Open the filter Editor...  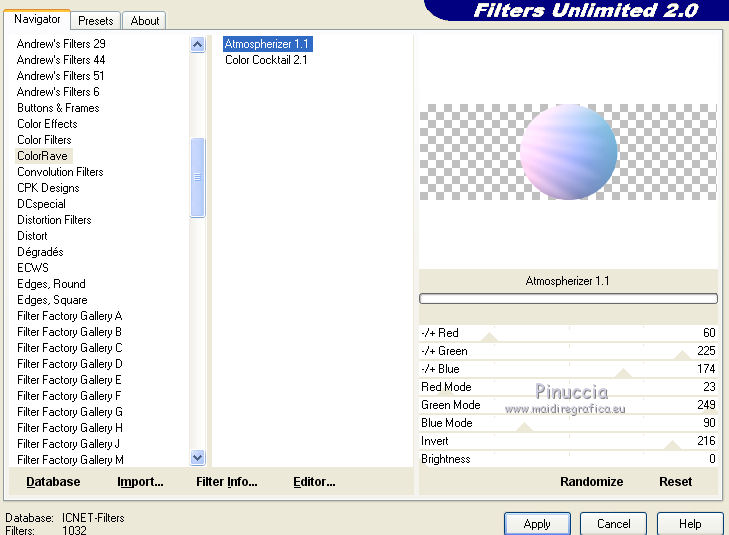tap(314, 482)
